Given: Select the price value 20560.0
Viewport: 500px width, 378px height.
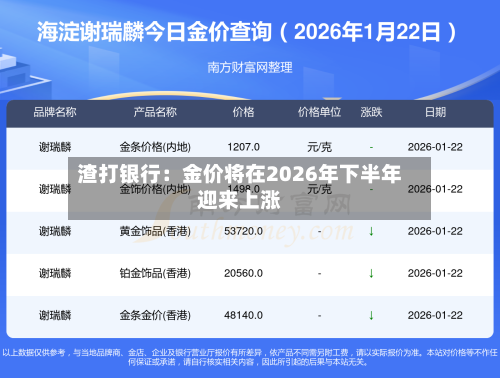Looking at the screenshot, I should [243, 273].
